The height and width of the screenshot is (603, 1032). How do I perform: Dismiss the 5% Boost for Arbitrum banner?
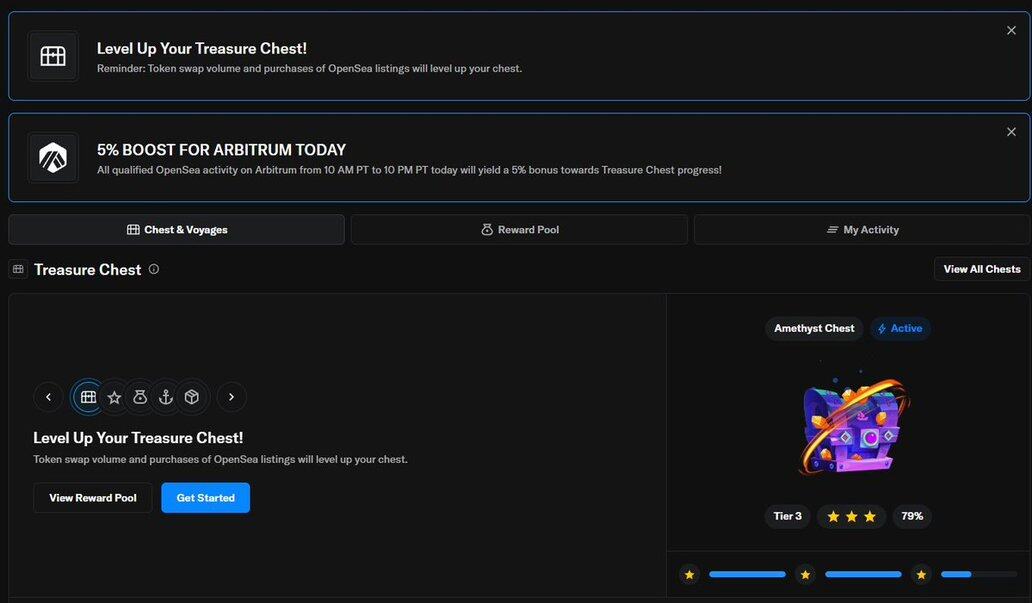(1011, 132)
